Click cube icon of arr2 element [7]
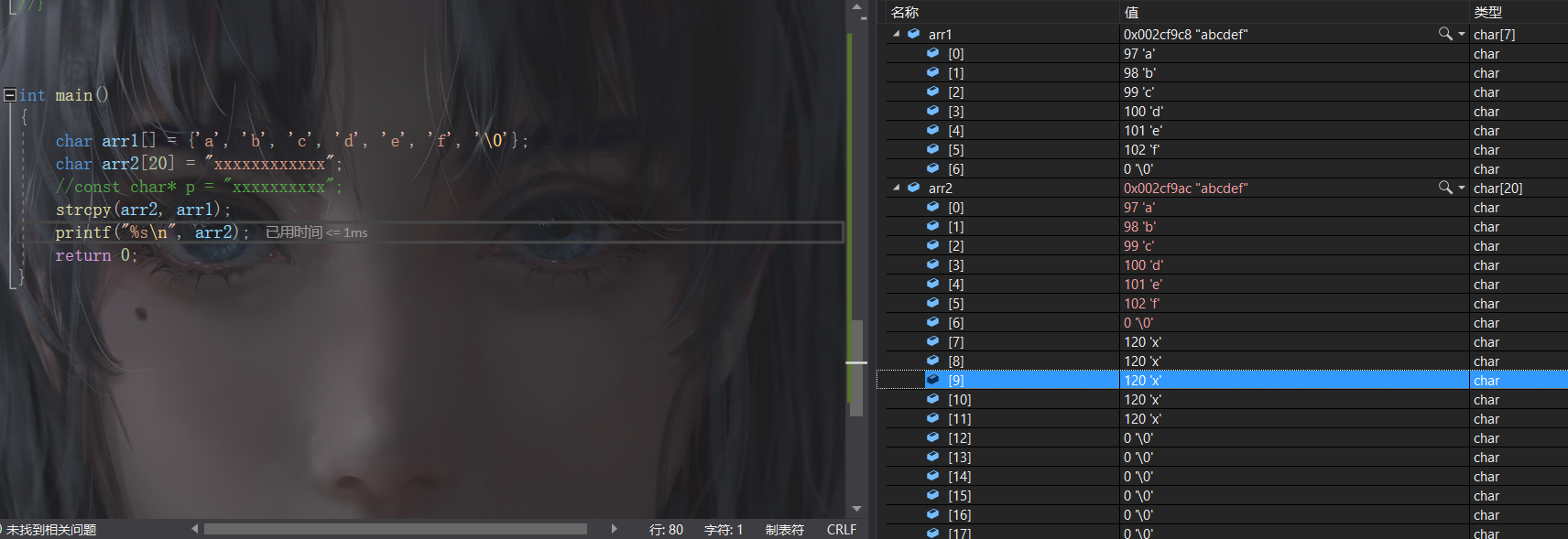The image size is (1568, 539). coord(932,341)
